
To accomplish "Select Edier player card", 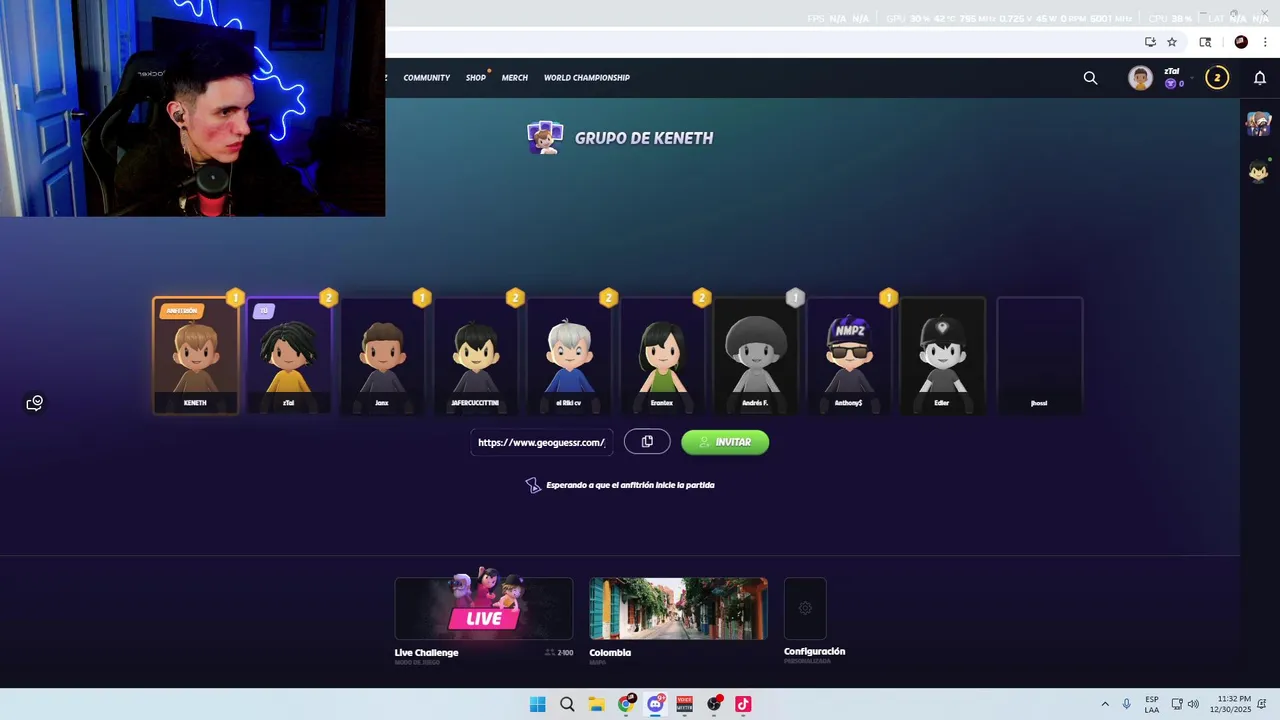I will pos(942,355).
